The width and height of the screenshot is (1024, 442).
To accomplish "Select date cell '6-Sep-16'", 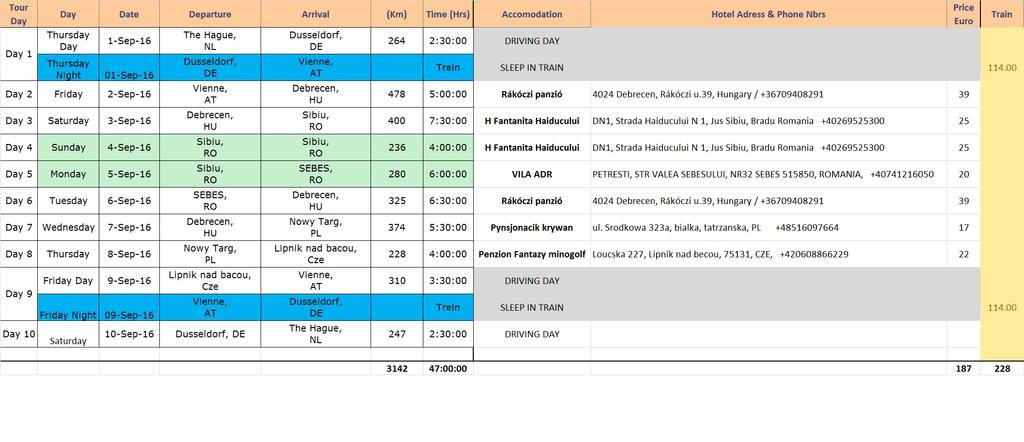I will pyautogui.click(x=129, y=200).
